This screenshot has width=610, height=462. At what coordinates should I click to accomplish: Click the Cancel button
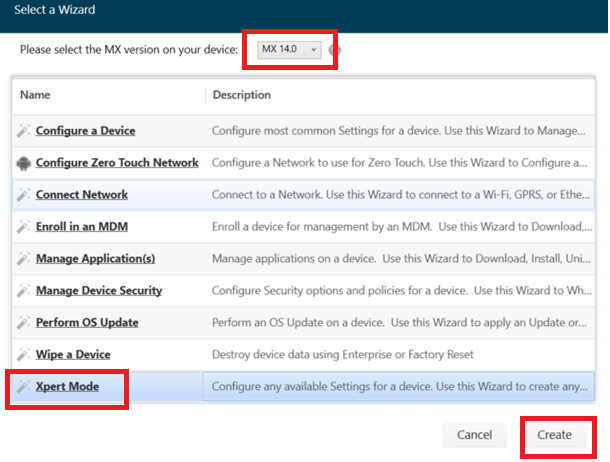pos(474,435)
